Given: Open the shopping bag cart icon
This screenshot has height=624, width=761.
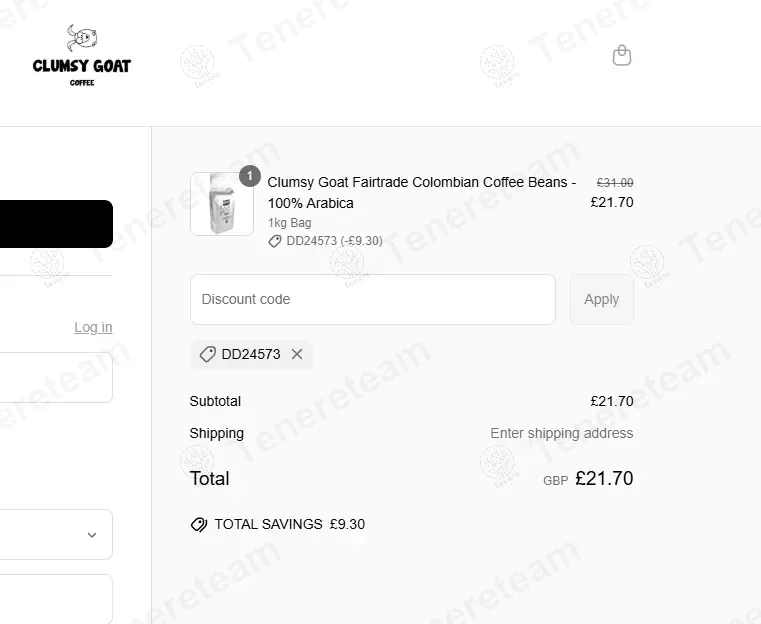Looking at the screenshot, I should 622,55.
